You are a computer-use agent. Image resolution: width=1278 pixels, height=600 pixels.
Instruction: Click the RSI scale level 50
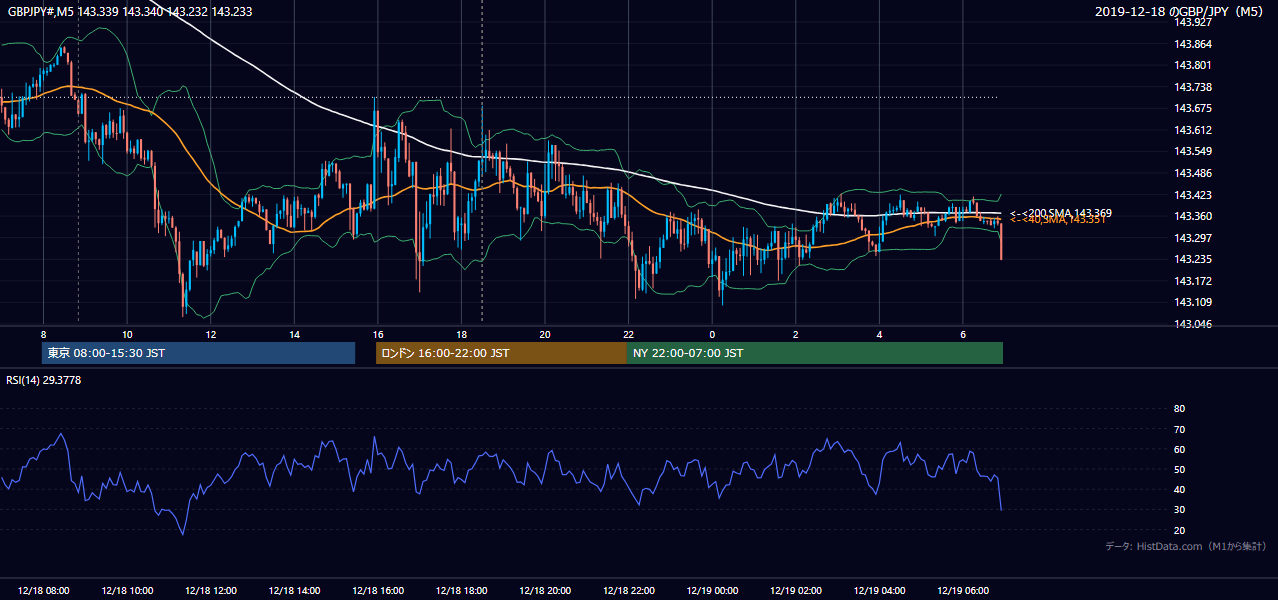[x=1179, y=469]
